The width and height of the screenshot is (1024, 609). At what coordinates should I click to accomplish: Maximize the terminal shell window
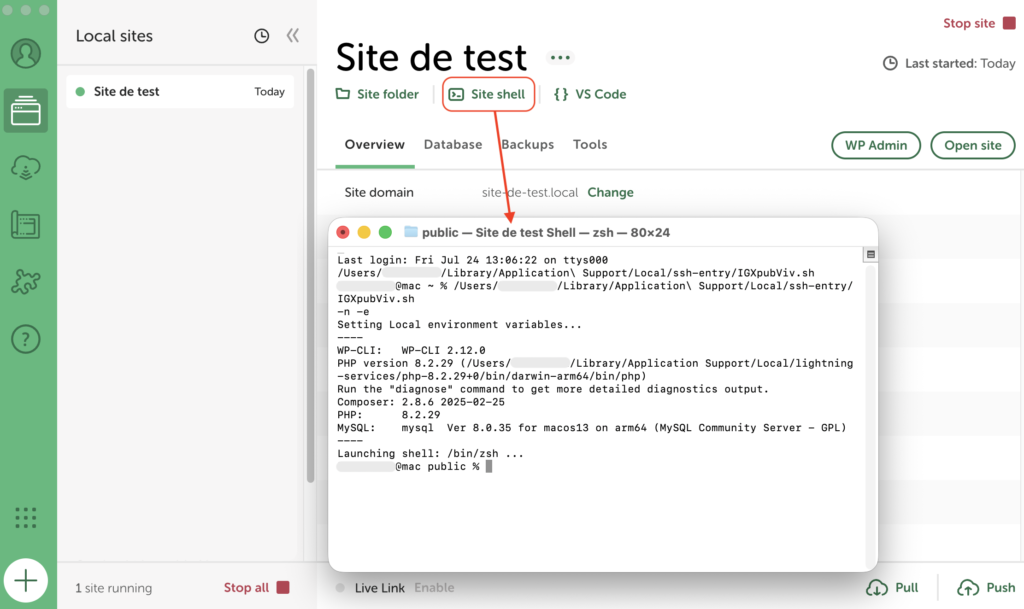coord(385,232)
